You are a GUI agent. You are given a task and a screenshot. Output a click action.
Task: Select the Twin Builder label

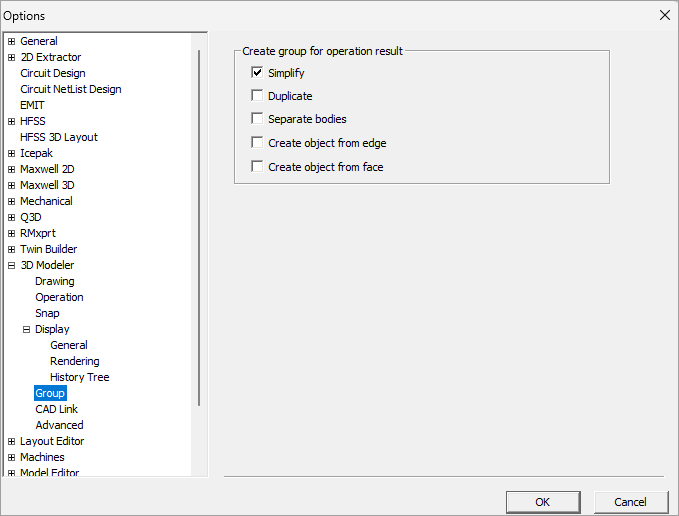pos(48,249)
